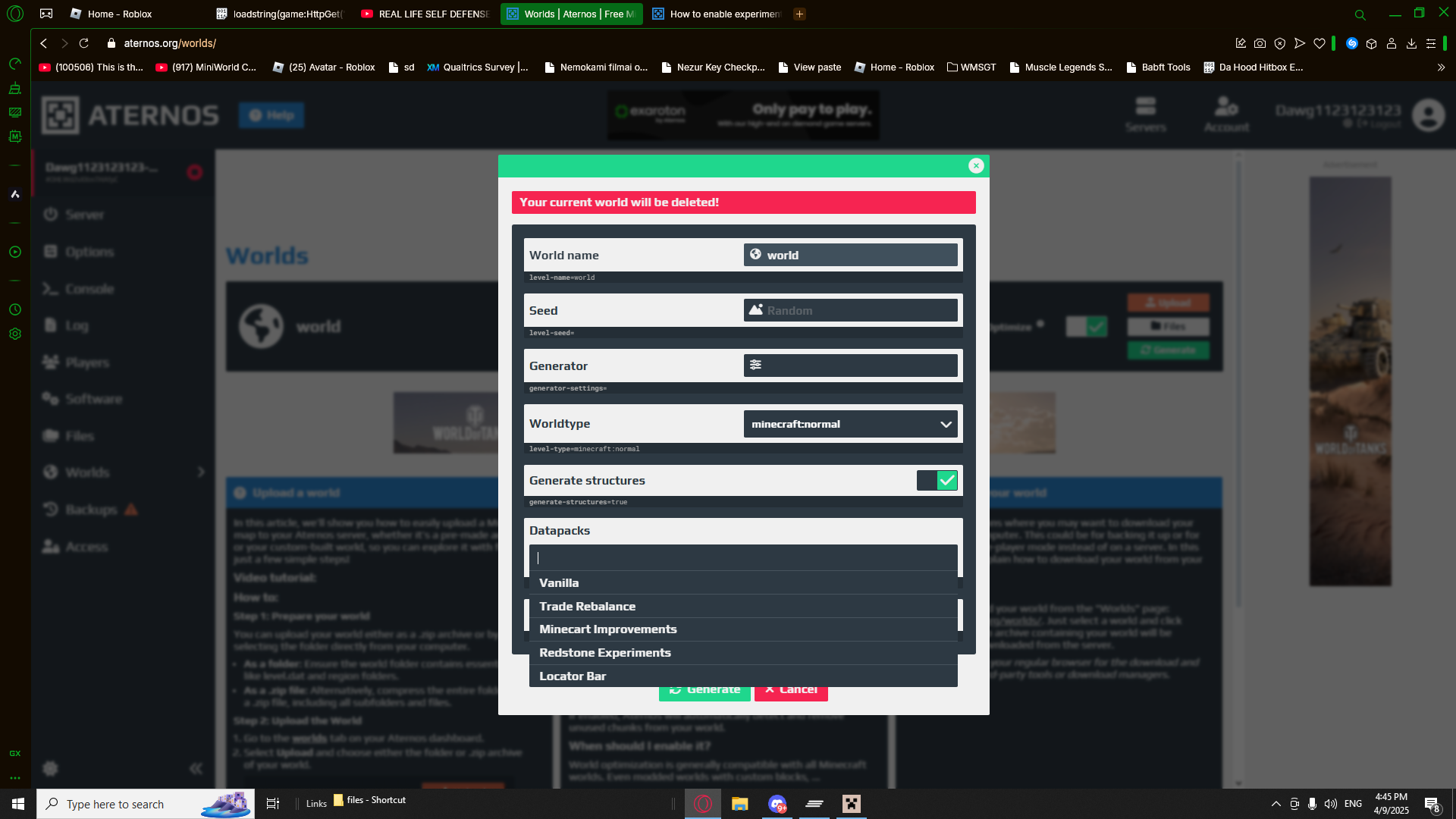Select the Locator Bar datapack option
The height and width of the screenshot is (819, 1456).
coord(743,676)
